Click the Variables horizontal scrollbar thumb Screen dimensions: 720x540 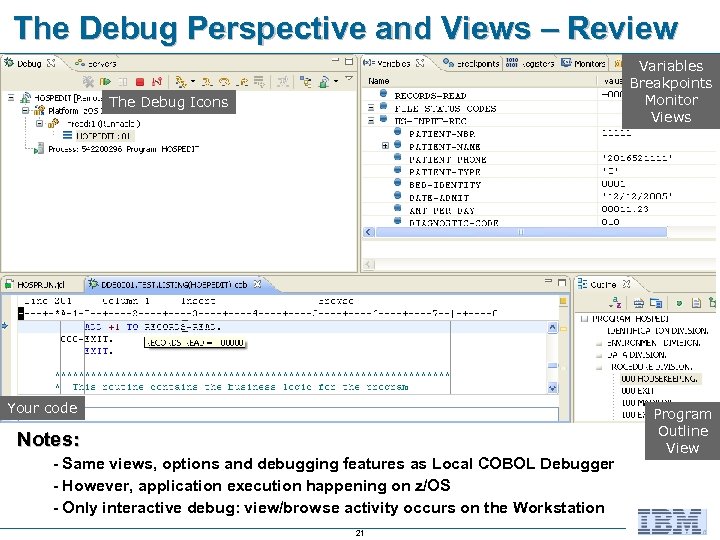click(521, 232)
